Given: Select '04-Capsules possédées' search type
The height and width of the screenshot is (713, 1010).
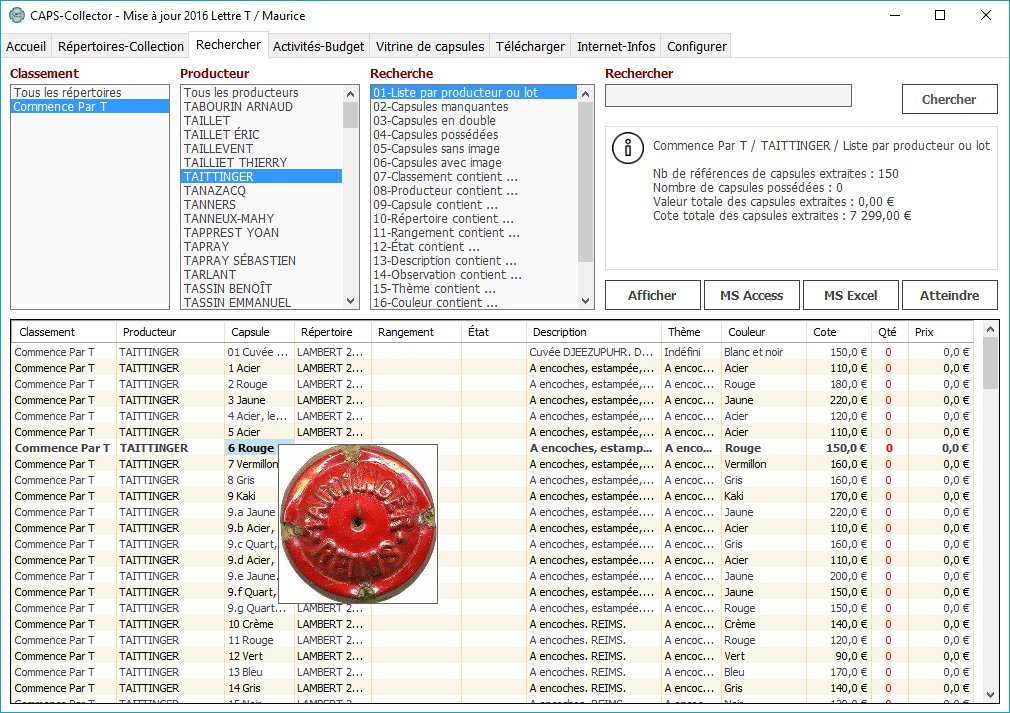Looking at the screenshot, I should point(474,135).
